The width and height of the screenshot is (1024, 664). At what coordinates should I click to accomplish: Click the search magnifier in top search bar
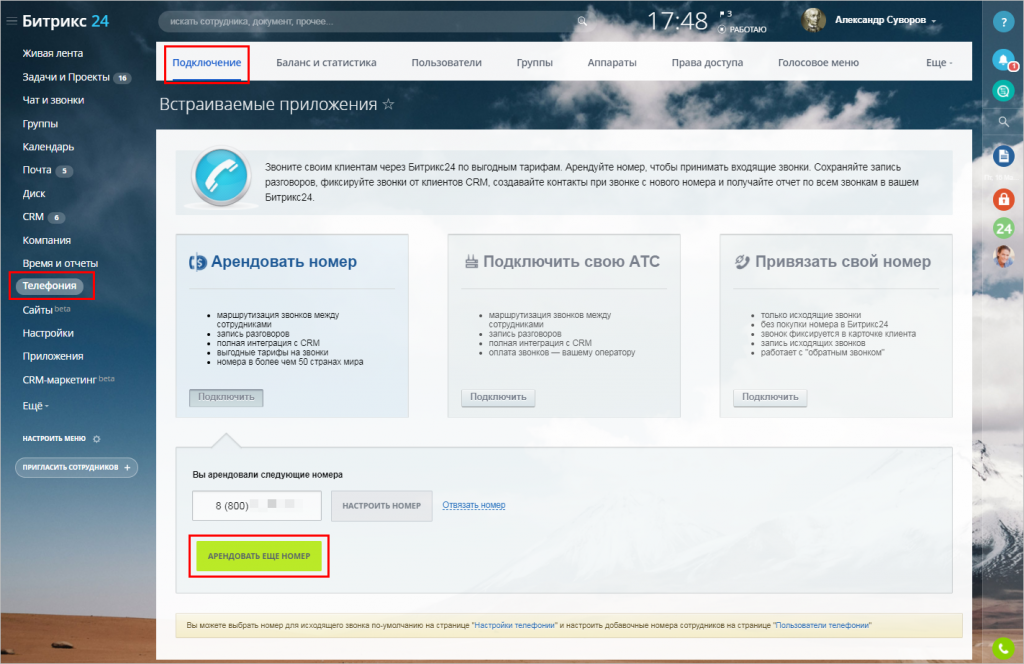coord(582,22)
